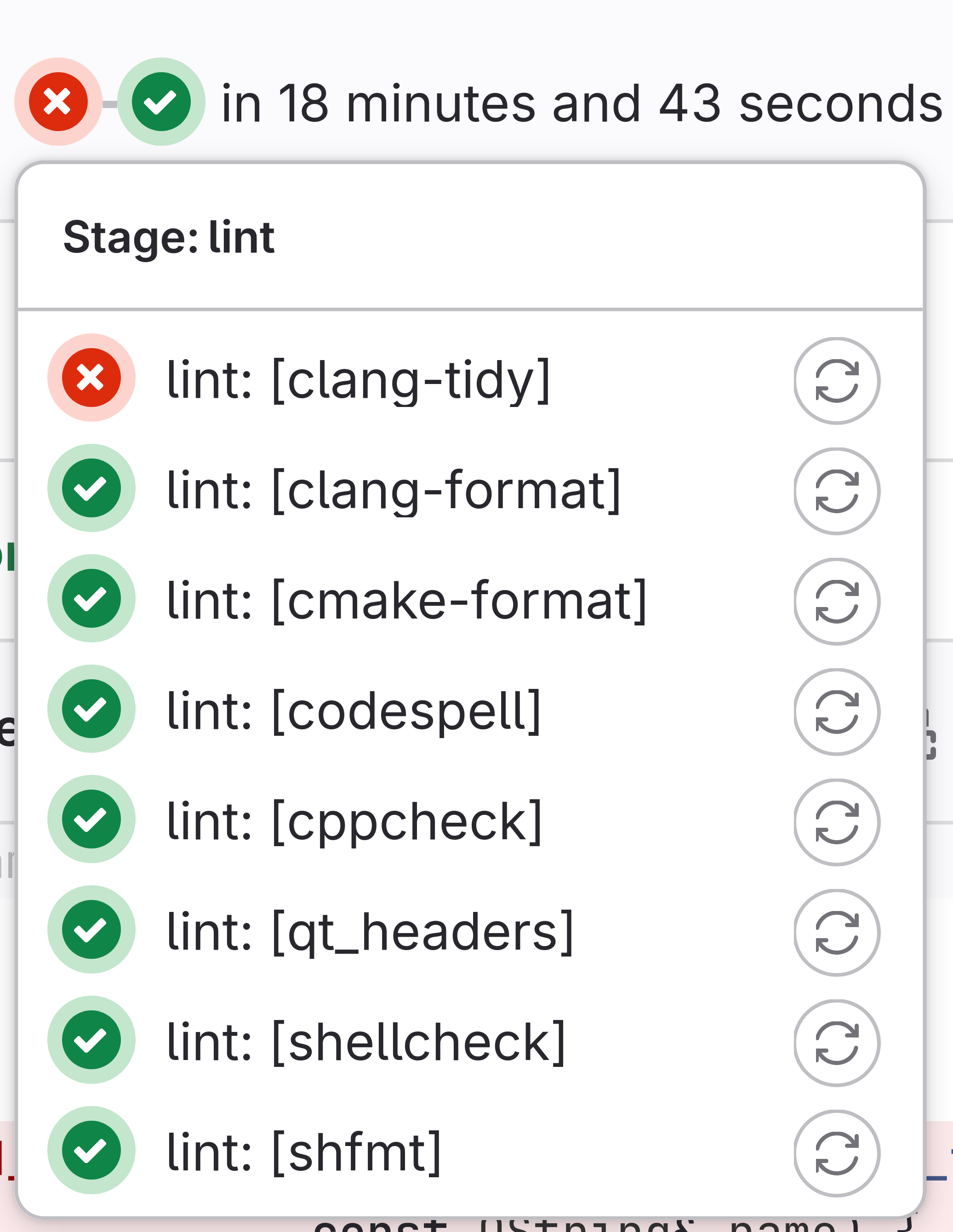Open the lint: [shfmt] job
953x1232 pixels.
(304, 1152)
